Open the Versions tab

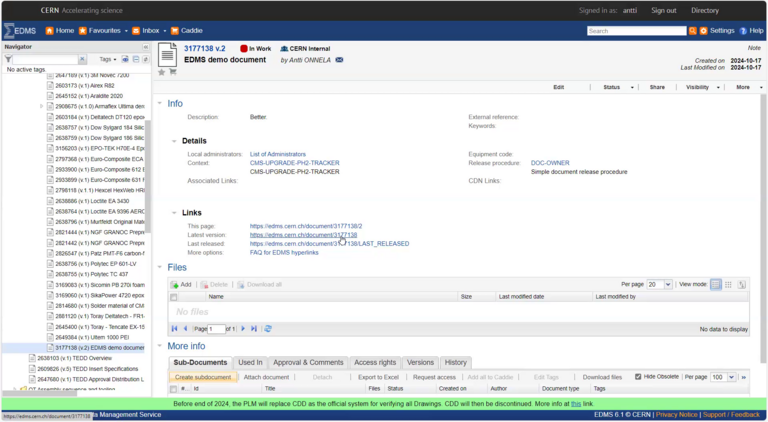pyautogui.click(x=420, y=362)
